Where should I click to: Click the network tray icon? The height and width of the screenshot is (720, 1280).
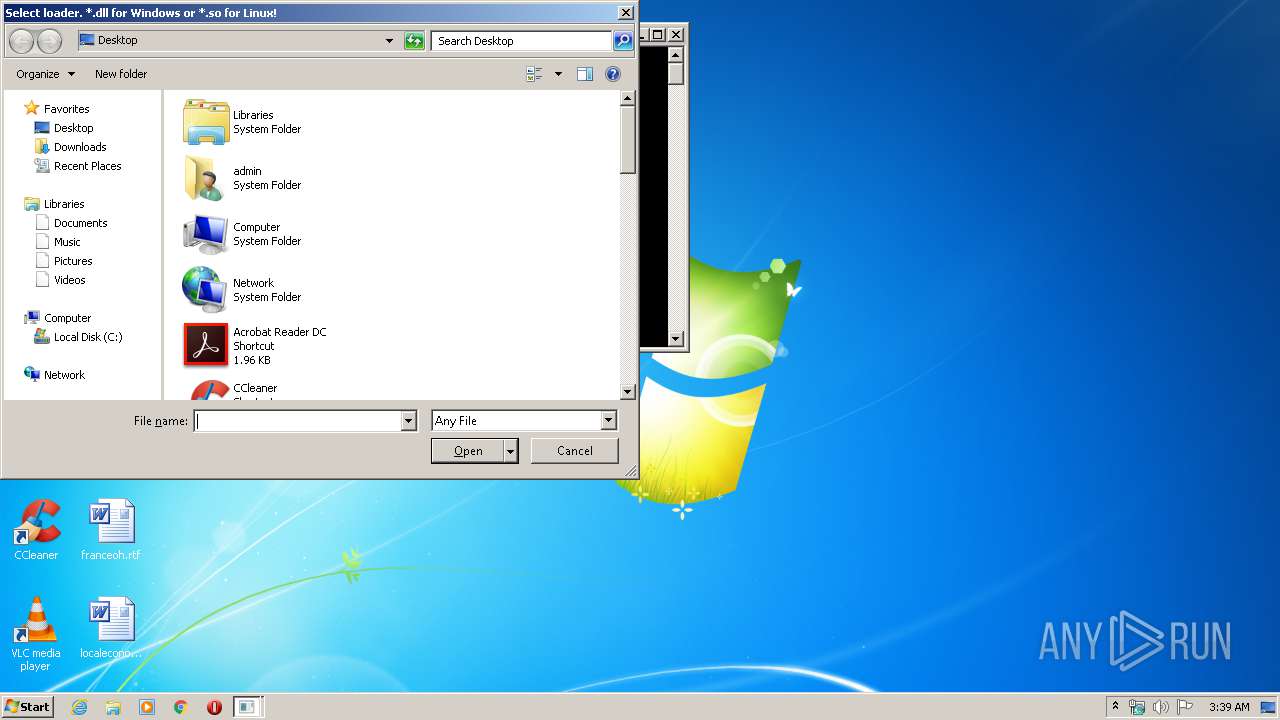pyautogui.click(x=1138, y=707)
